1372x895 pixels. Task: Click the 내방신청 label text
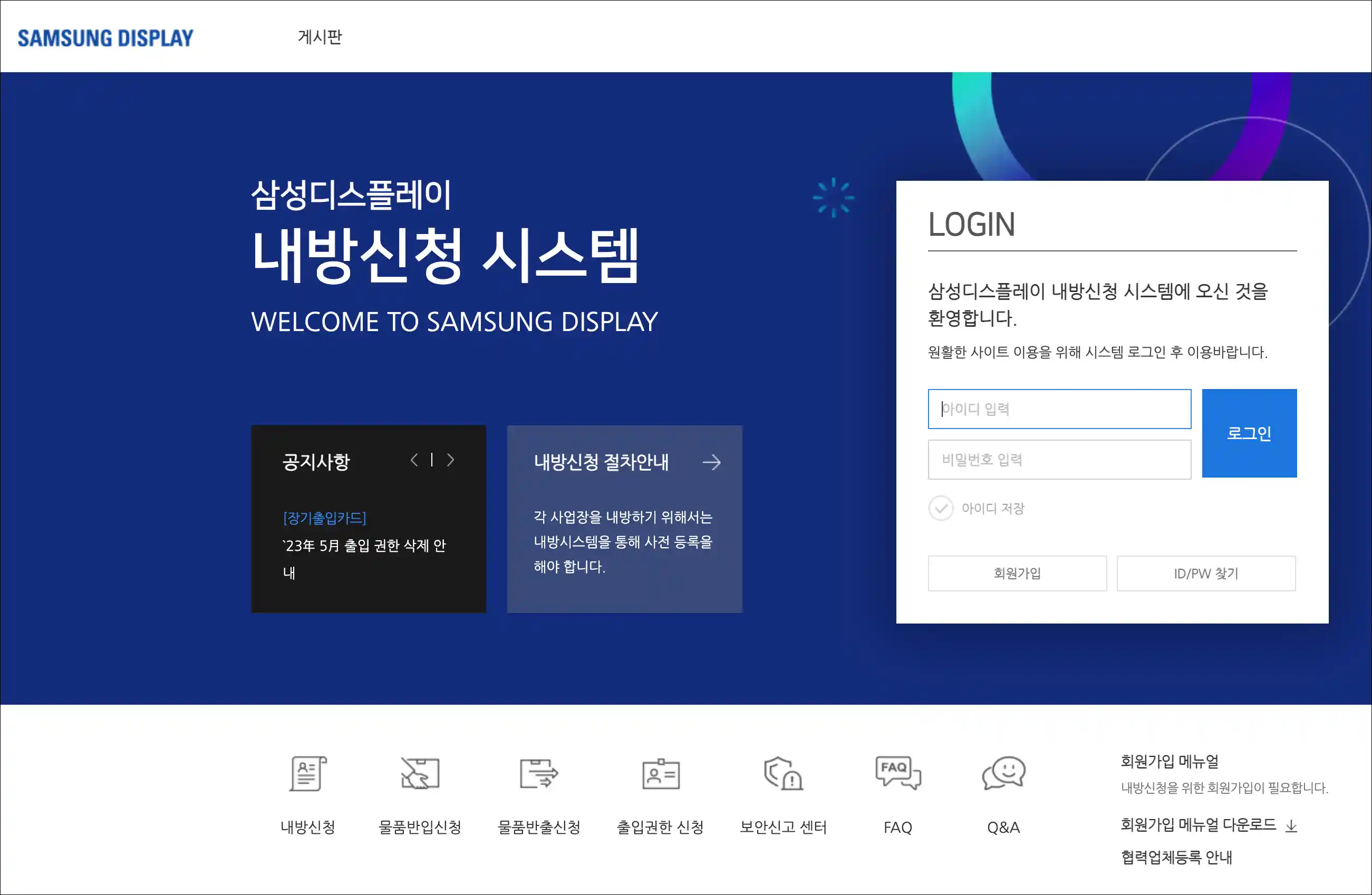(x=308, y=827)
